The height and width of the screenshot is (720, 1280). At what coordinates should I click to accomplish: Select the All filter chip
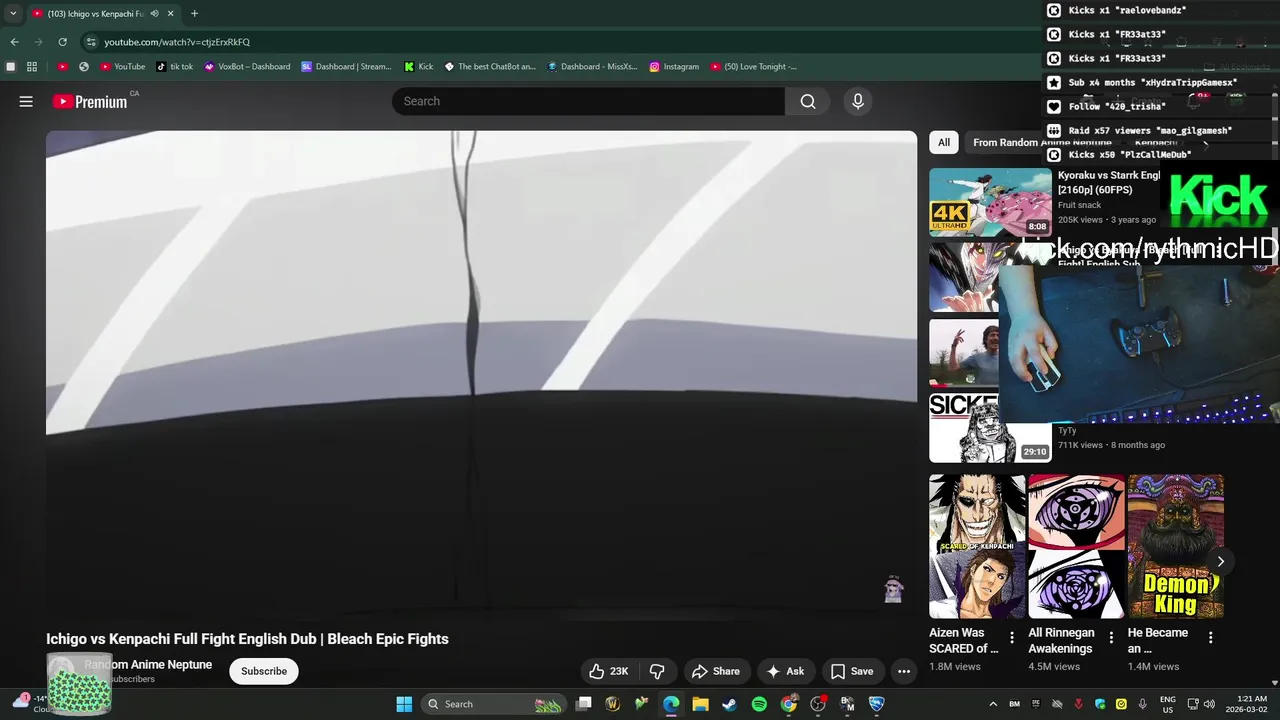(943, 142)
